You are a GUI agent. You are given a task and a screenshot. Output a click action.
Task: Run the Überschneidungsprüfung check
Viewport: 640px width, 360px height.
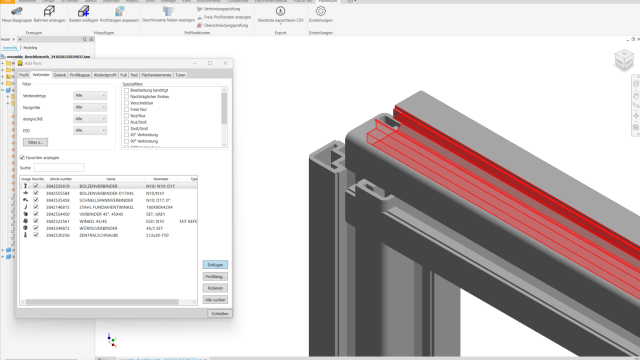pyautogui.click(x=222, y=25)
